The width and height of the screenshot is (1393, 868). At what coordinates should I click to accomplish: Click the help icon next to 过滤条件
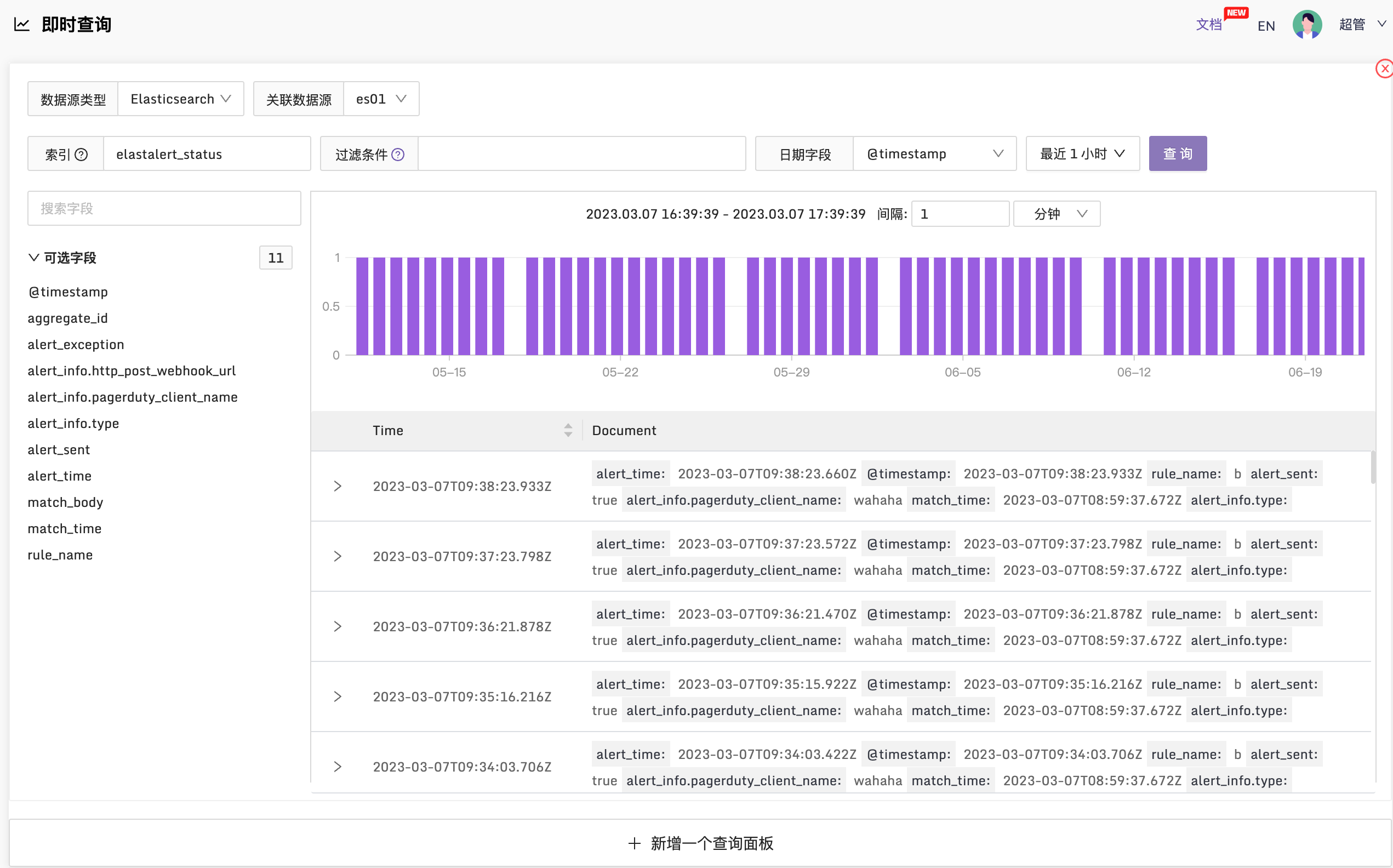(398, 155)
